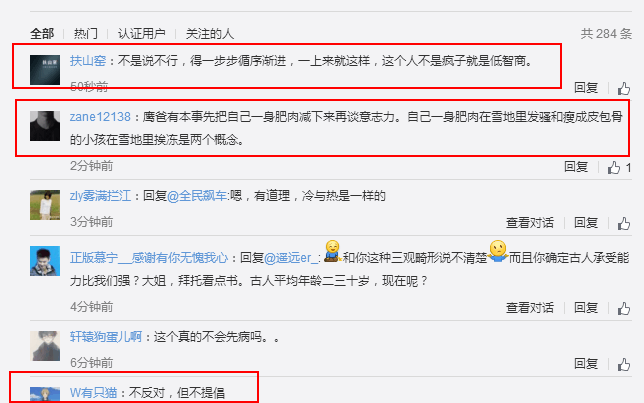Reply to zane12138's comment
Image resolution: width=644 pixels, height=403 pixels.
click(576, 167)
